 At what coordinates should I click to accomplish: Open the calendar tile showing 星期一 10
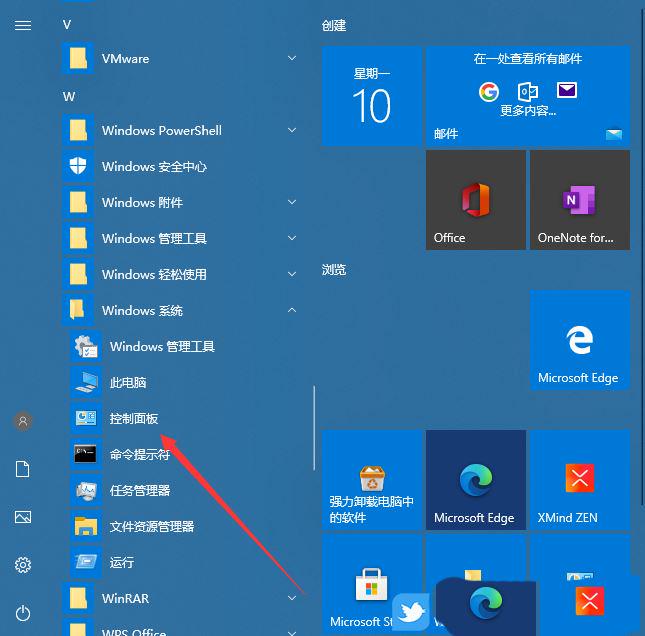point(371,96)
